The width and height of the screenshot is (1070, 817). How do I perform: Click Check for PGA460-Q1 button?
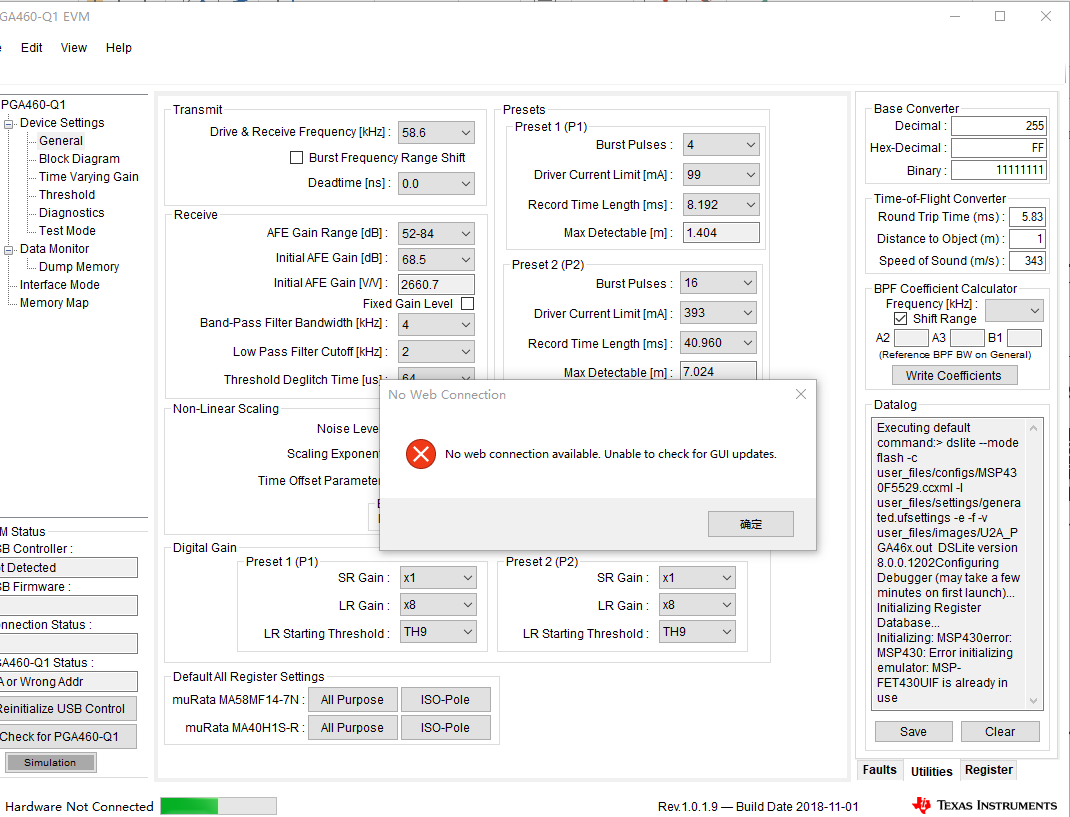[67, 736]
